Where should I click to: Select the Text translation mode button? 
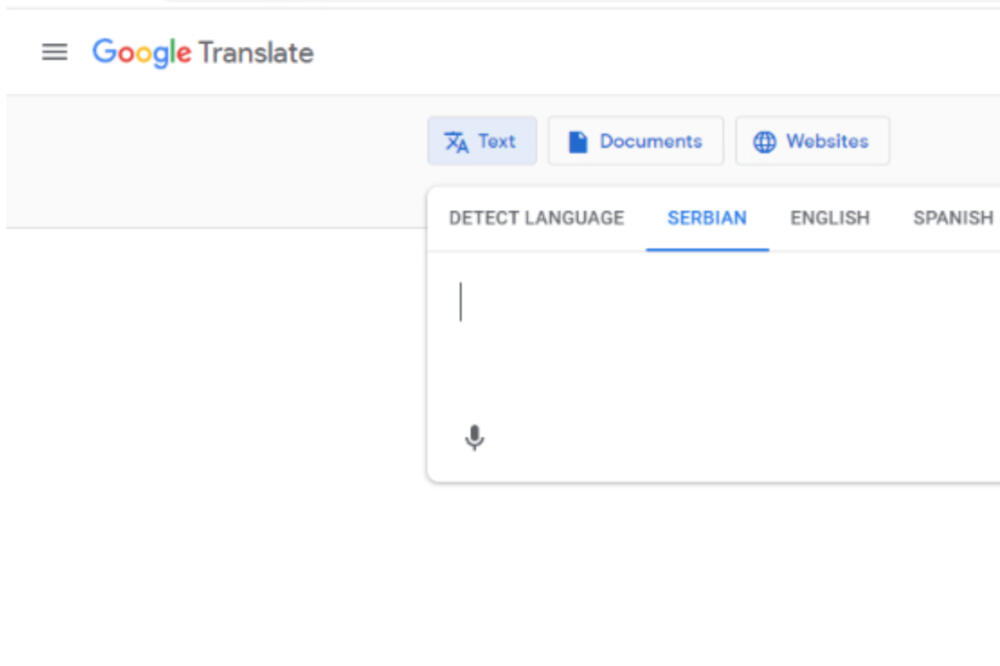(482, 141)
